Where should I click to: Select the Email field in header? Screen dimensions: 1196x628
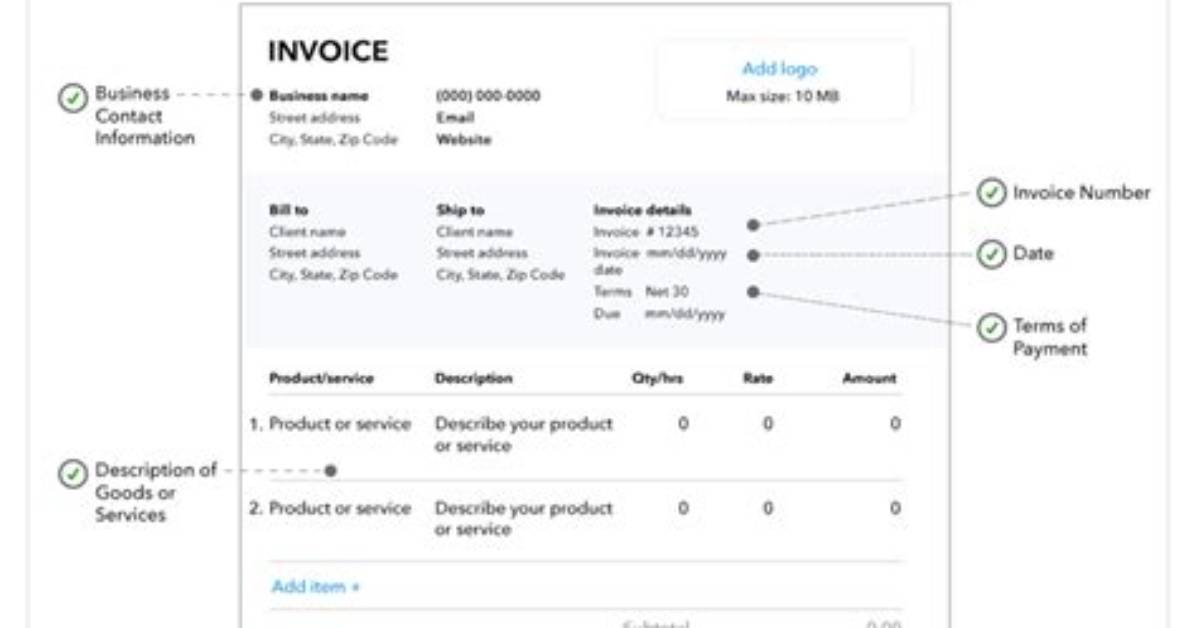455,118
